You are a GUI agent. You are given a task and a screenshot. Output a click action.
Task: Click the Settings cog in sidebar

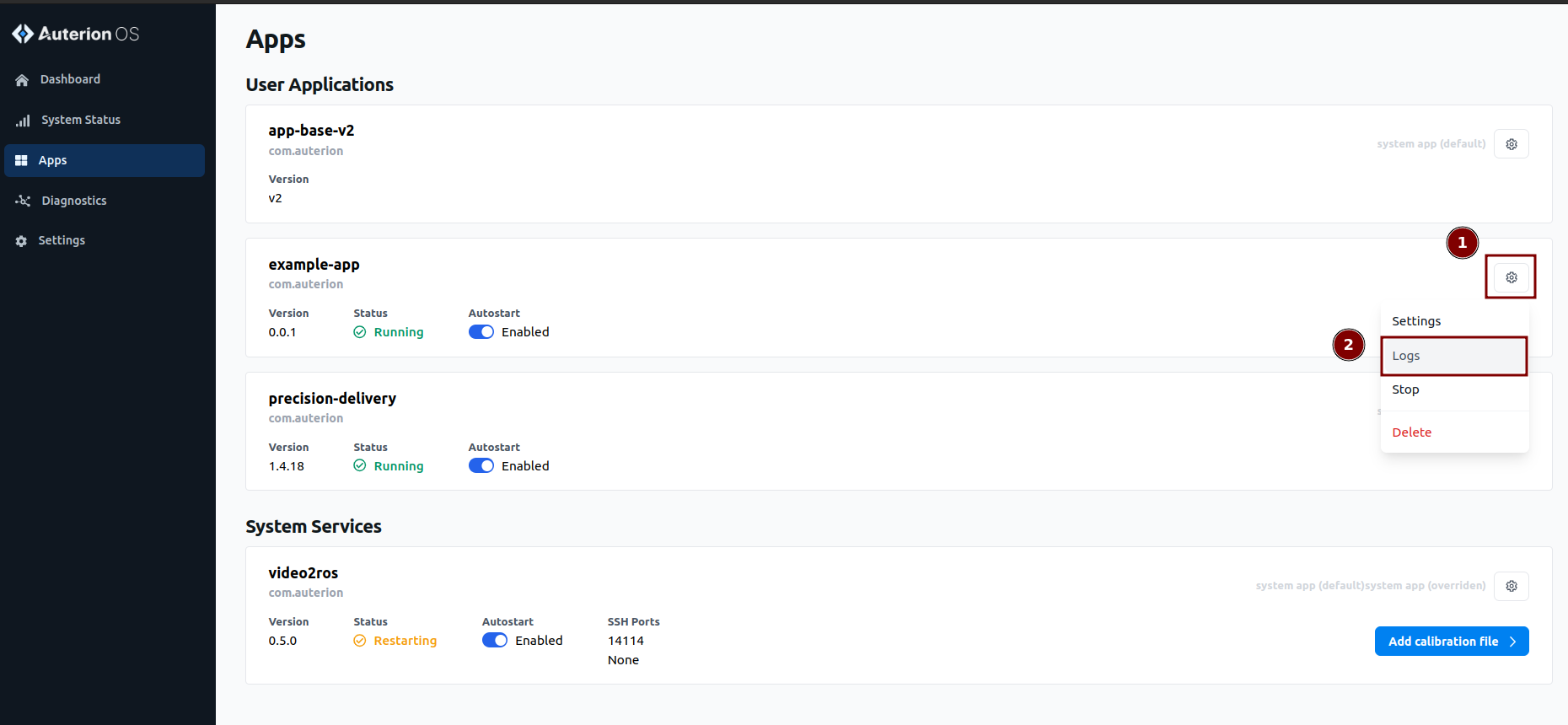[21, 241]
